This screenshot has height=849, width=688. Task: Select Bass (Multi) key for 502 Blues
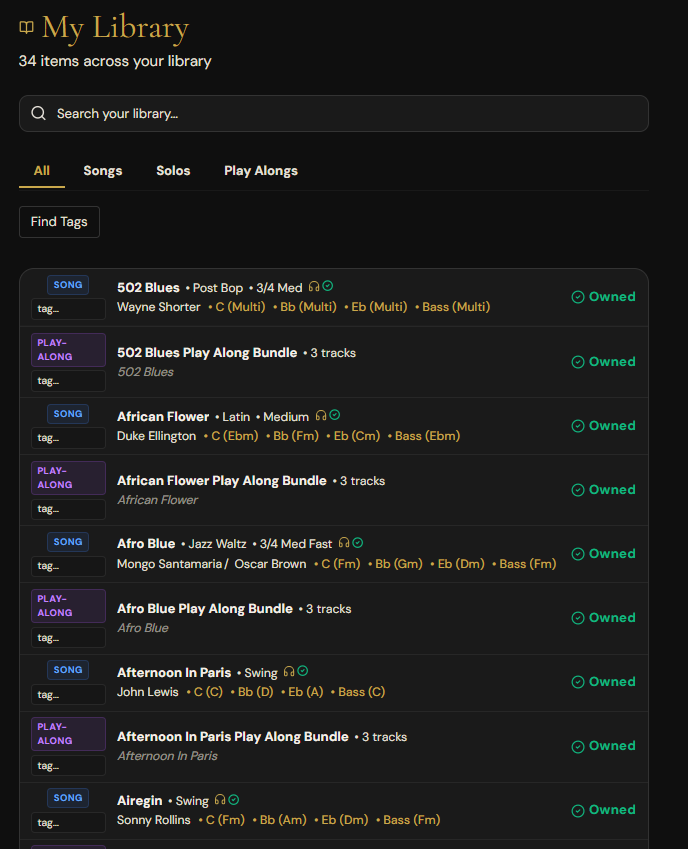point(456,307)
